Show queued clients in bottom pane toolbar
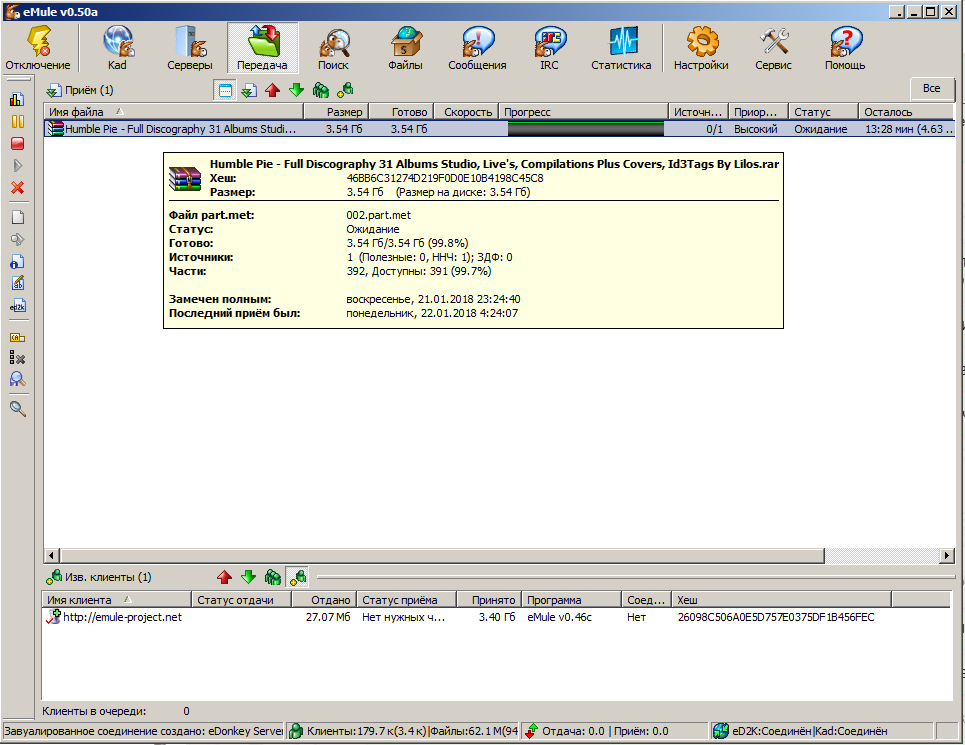This screenshot has height=745, width=965. coord(273,577)
